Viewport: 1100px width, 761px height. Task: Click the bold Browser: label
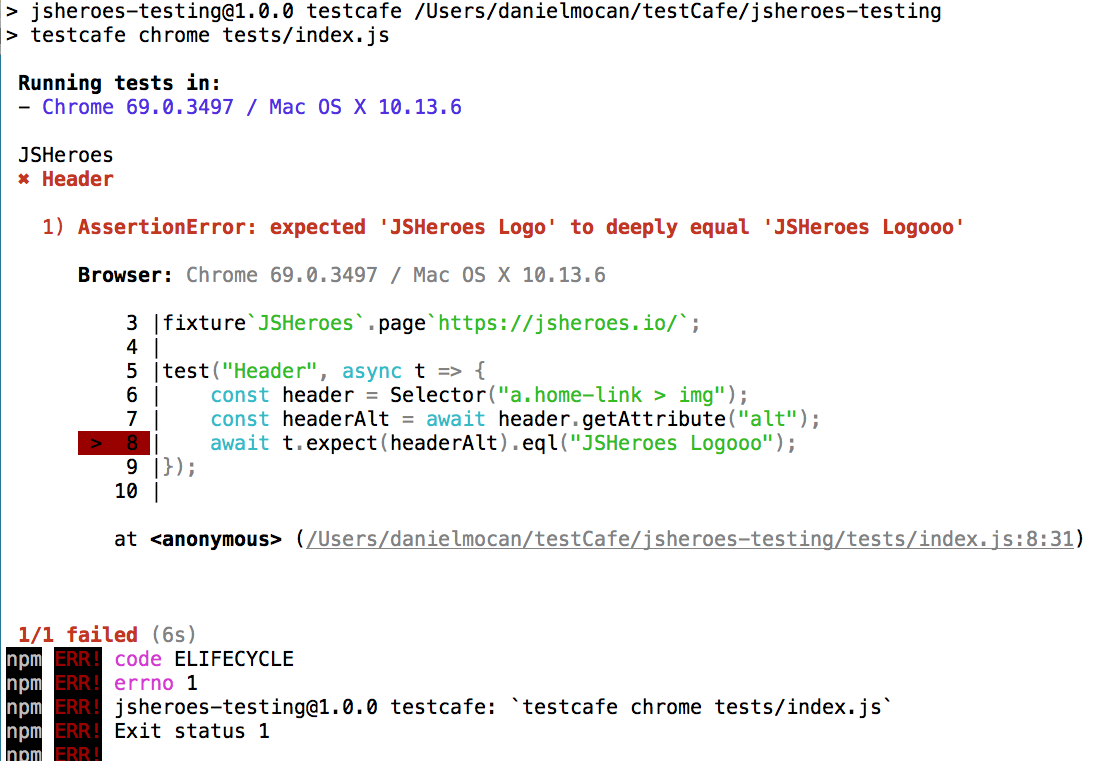(125, 275)
